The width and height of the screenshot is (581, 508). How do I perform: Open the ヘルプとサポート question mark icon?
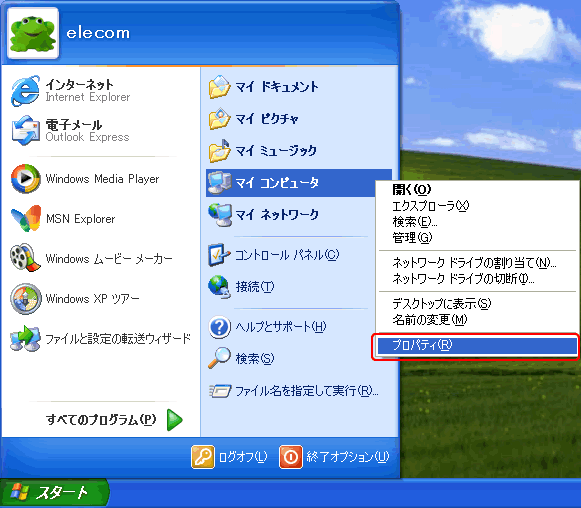[x=219, y=327]
